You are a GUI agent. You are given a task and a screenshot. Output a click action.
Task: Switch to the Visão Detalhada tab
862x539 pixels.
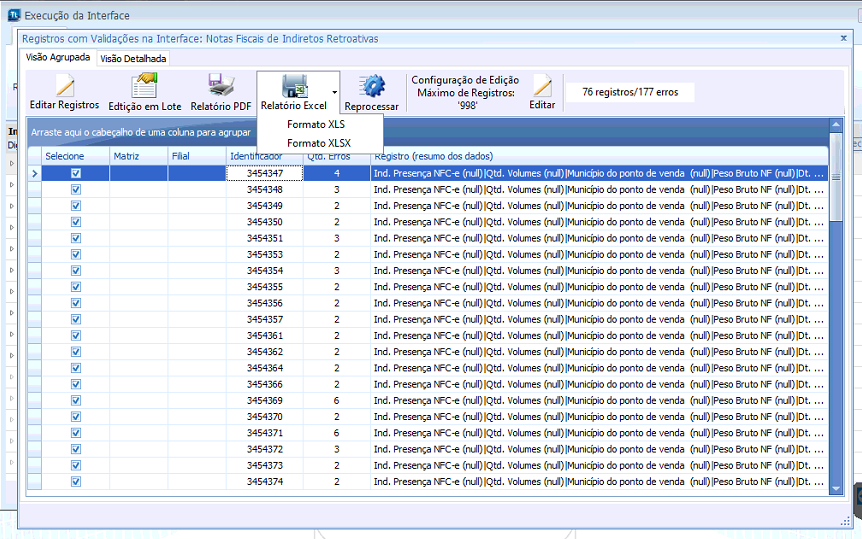pyautogui.click(x=133, y=58)
